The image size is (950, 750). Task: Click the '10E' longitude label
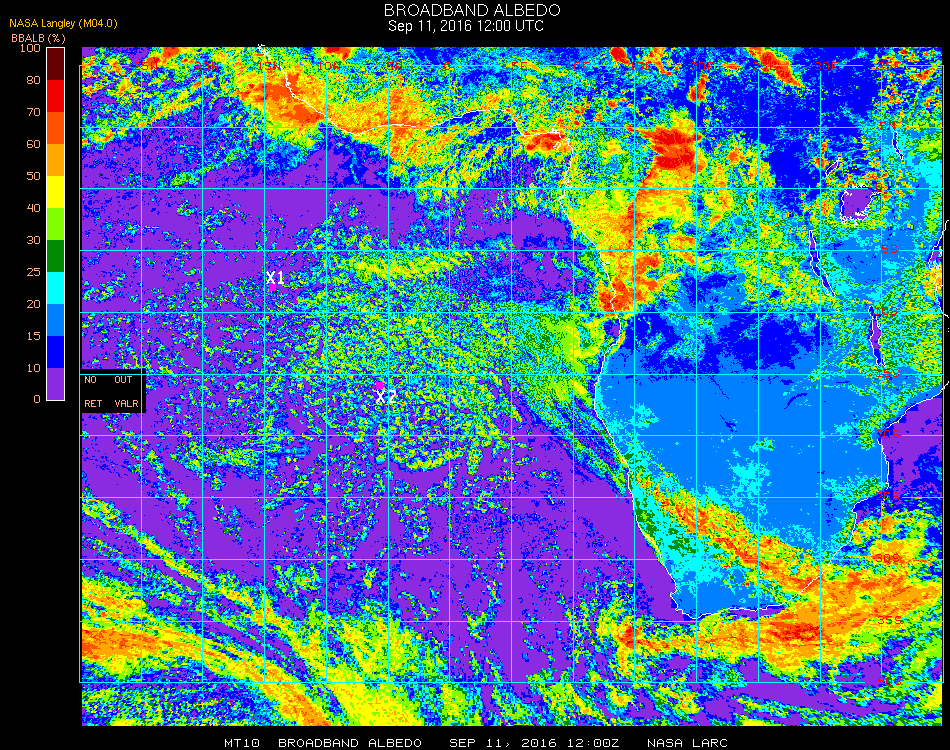pyautogui.click(x=577, y=66)
